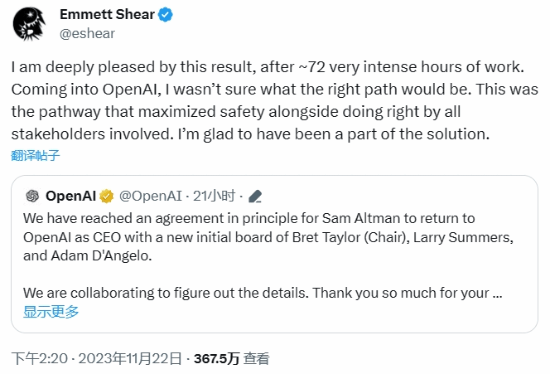Image resolution: width=550 pixels, height=374 pixels.
Task: Click the 2023年11月22日 date link
Action: pyautogui.click(x=130, y=359)
